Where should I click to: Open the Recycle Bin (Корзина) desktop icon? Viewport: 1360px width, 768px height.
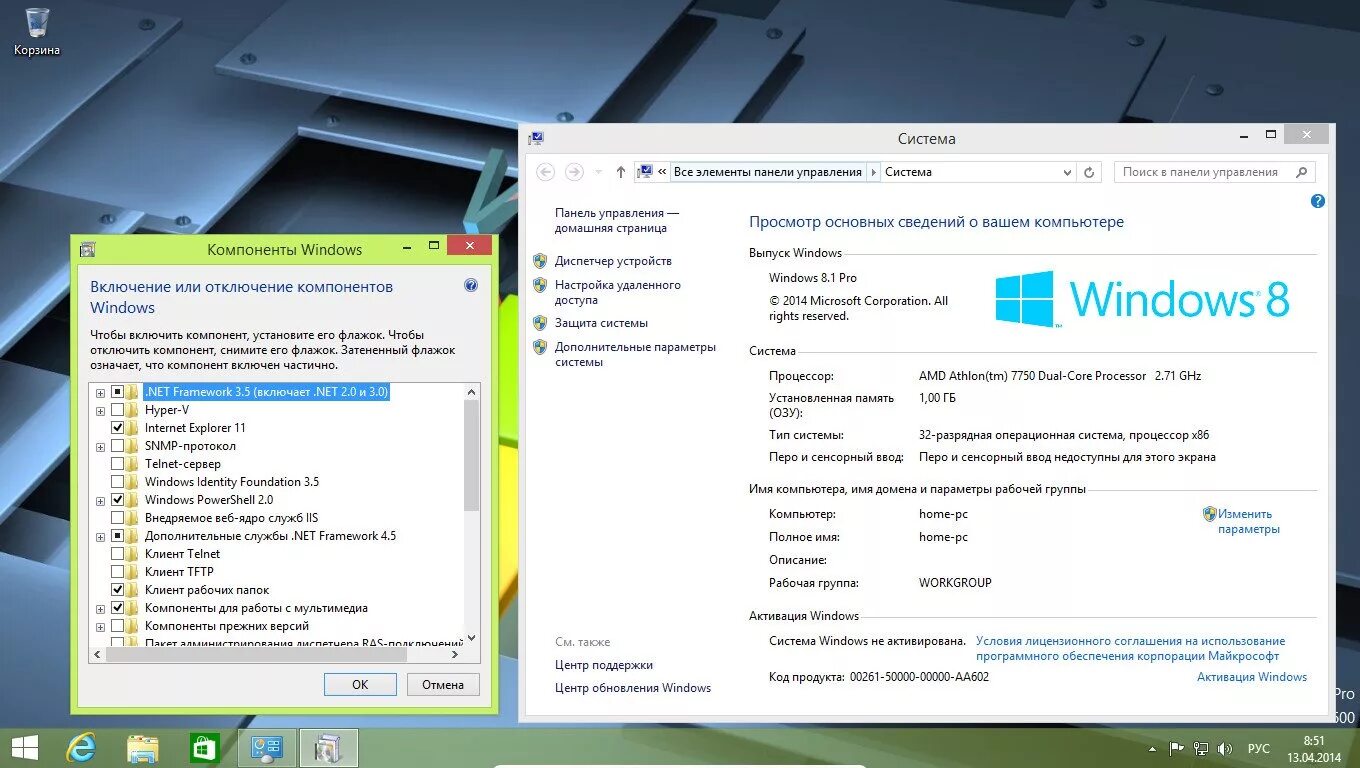pos(37,31)
